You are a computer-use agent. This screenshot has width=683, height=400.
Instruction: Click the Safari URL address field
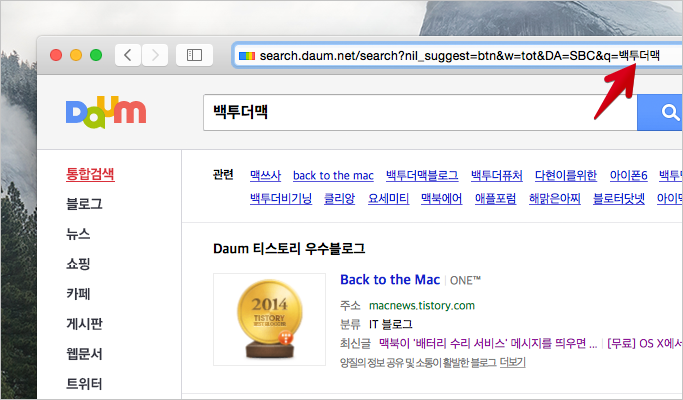pos(457,55)
